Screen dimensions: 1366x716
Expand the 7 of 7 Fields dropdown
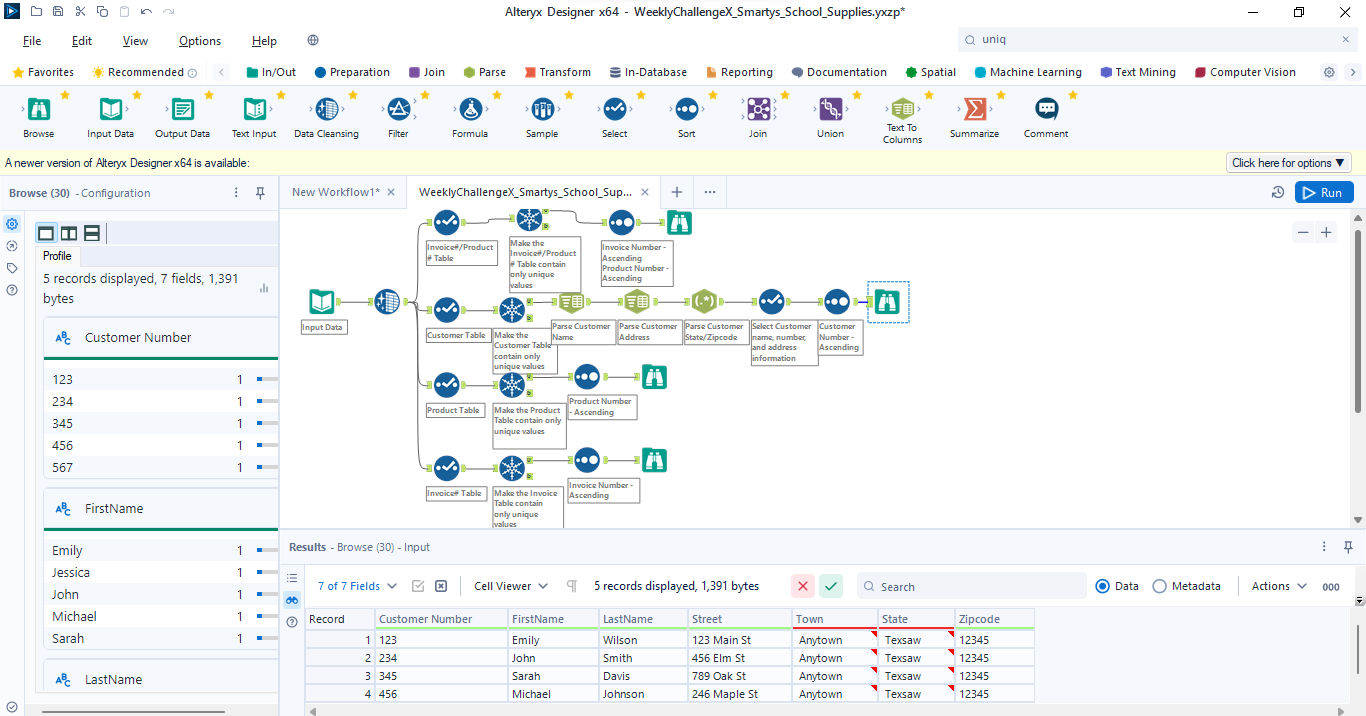point(357,587)
